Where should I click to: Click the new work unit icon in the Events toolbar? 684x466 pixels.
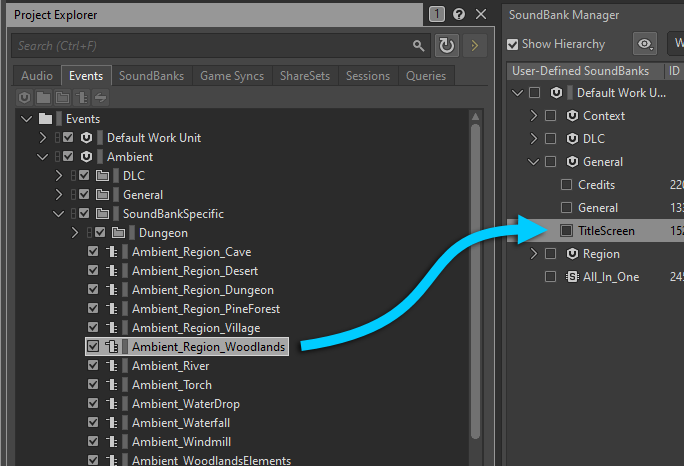26,97
